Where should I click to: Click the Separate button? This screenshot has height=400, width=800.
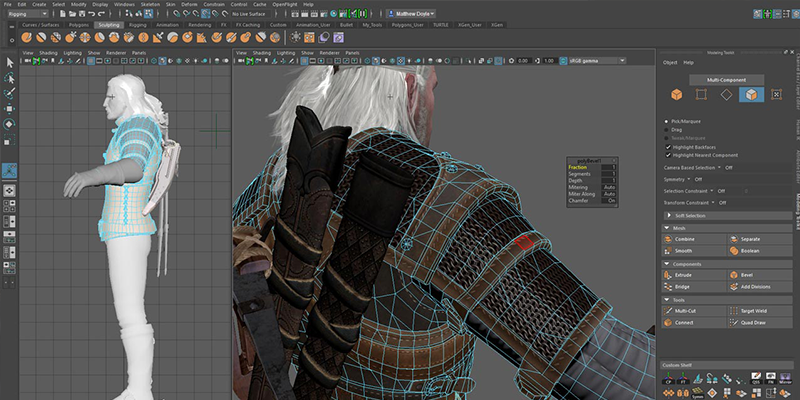(x=760, y=239)
